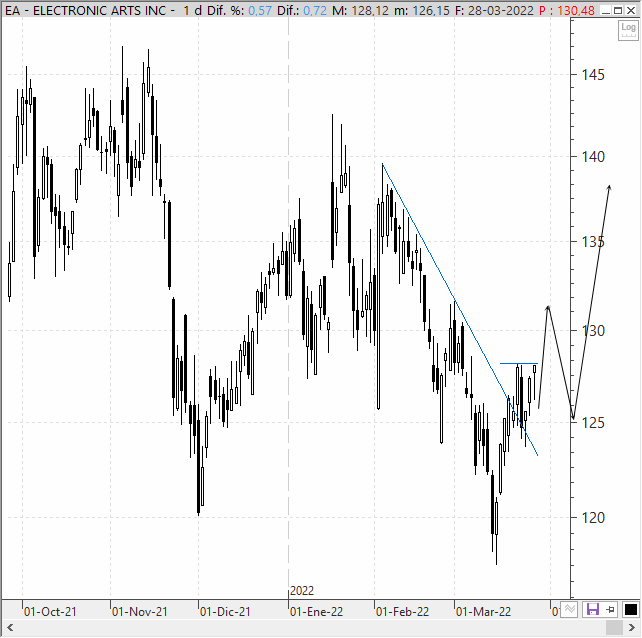Click the '01-Mar-22' date axis label

point(483,612)
